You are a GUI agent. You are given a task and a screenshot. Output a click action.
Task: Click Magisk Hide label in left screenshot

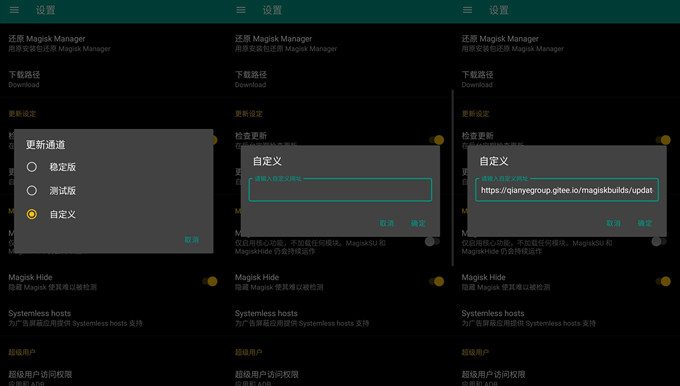(x=30, y=277)
